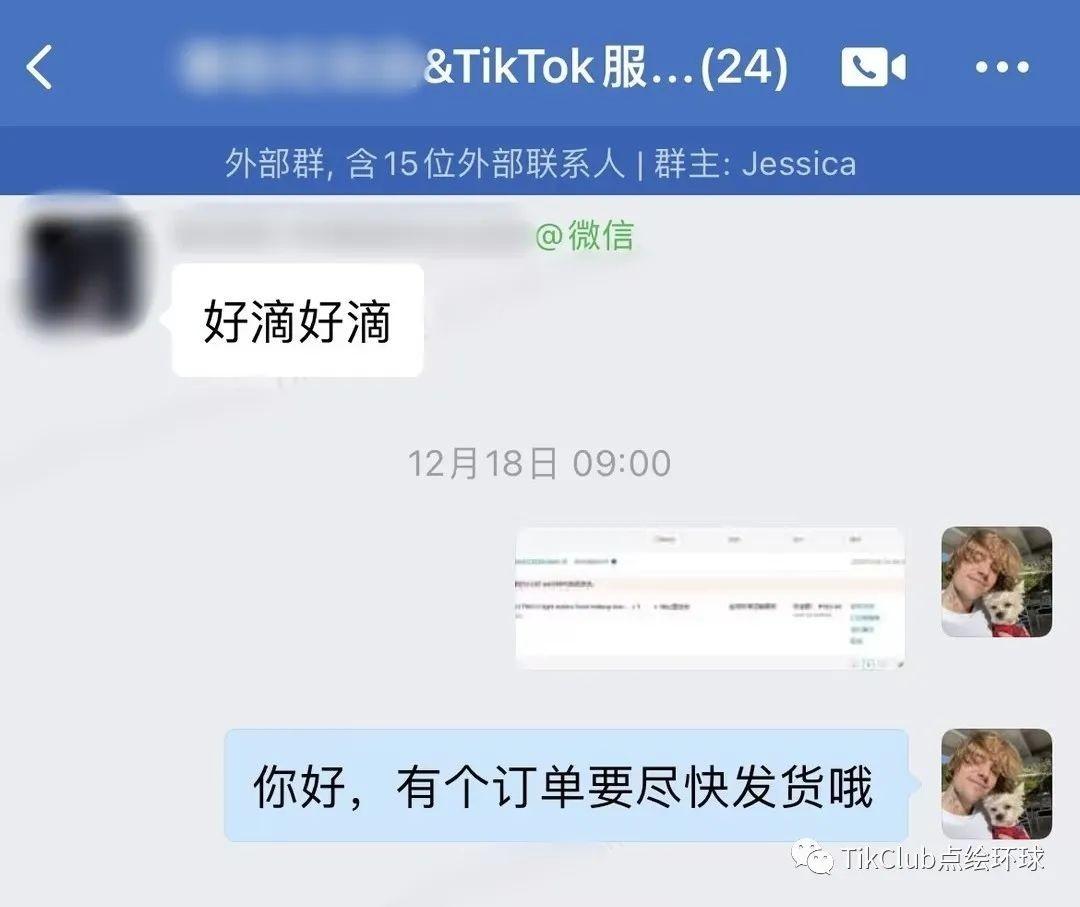This screenshot has width=1080, height=907.
Task: Tap the member count (24) in title
Action: (745, 67)
